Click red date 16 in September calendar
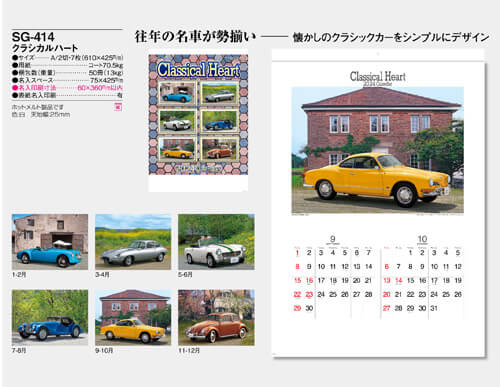Viewport: 500px width, 387px height. coord(309,280)
